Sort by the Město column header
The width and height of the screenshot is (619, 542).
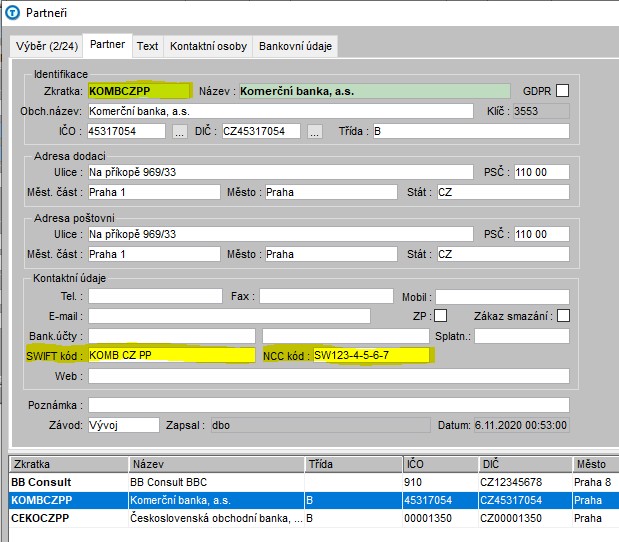tap(596, 464)
